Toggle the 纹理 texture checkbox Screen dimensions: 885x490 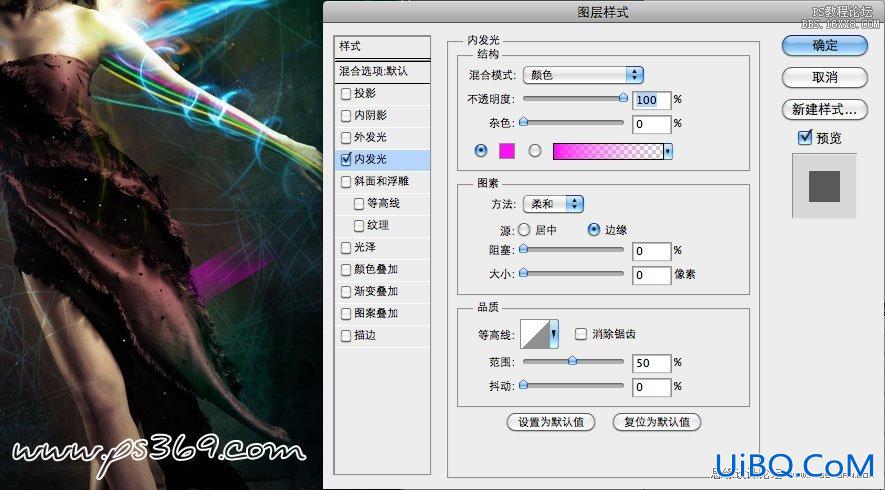point(358,226)
